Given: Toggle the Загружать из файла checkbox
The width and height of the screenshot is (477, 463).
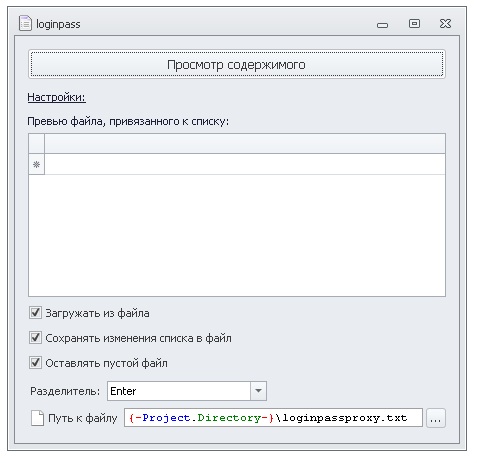Looking at the screenshot, I should pos(35,313).
